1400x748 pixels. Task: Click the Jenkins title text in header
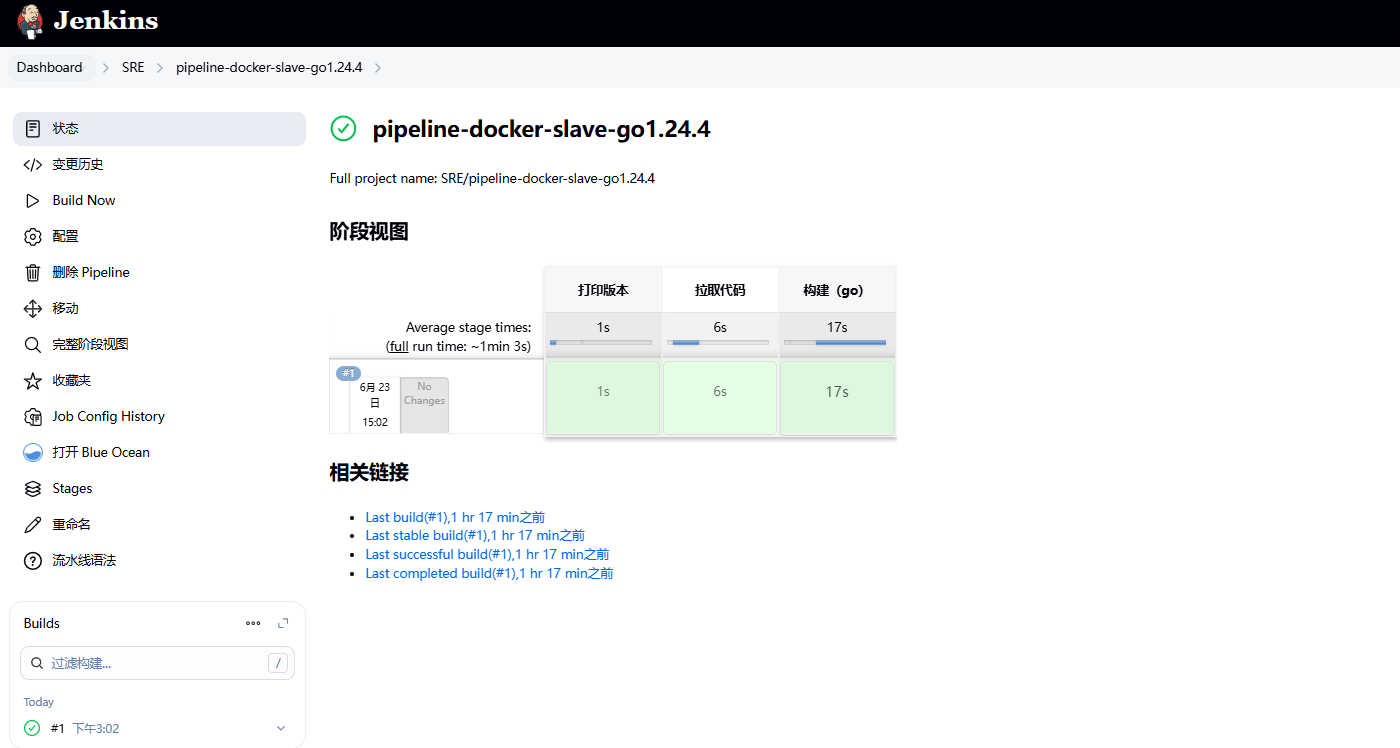pos(106,21)
